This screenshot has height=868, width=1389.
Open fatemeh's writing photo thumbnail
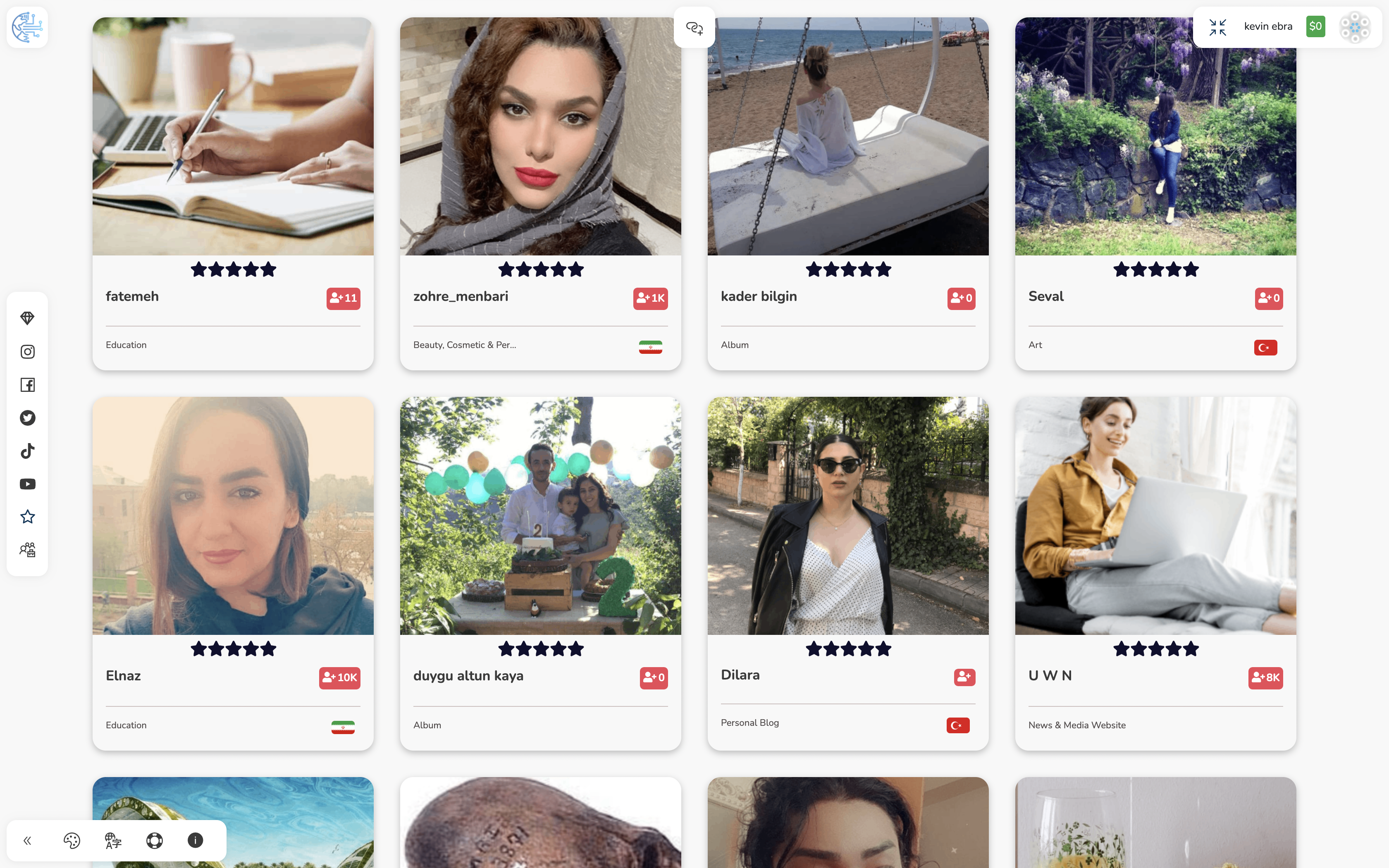coord(233,136)
